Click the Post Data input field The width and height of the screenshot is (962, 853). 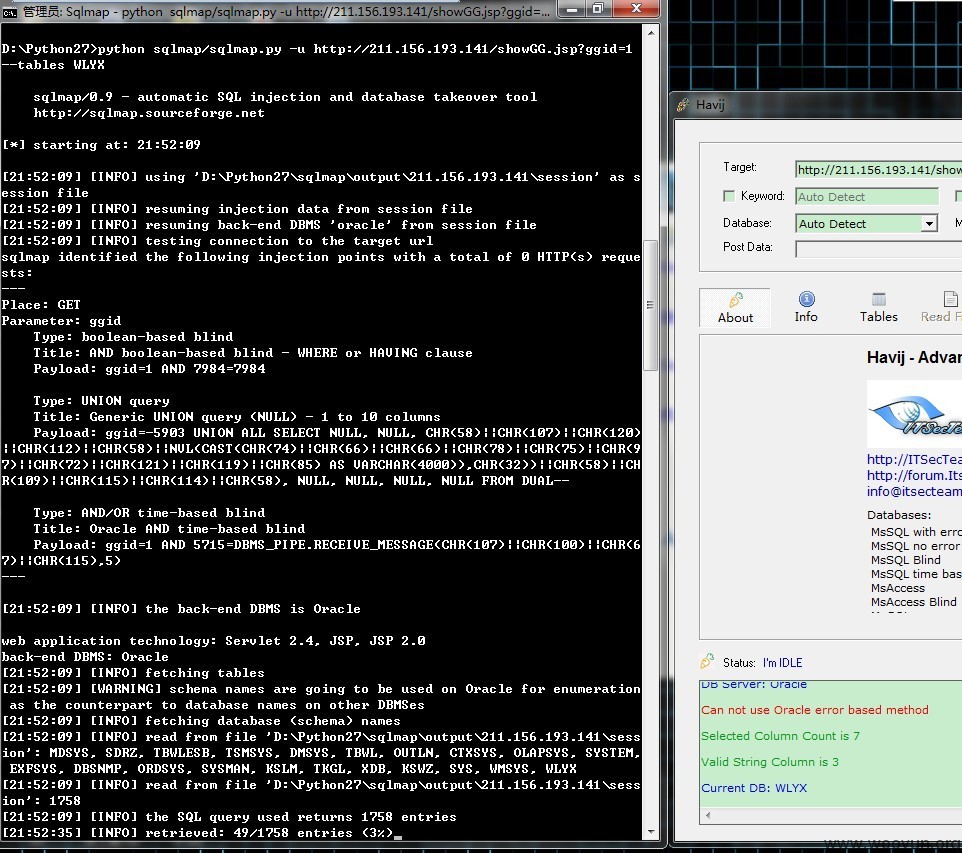879,249
